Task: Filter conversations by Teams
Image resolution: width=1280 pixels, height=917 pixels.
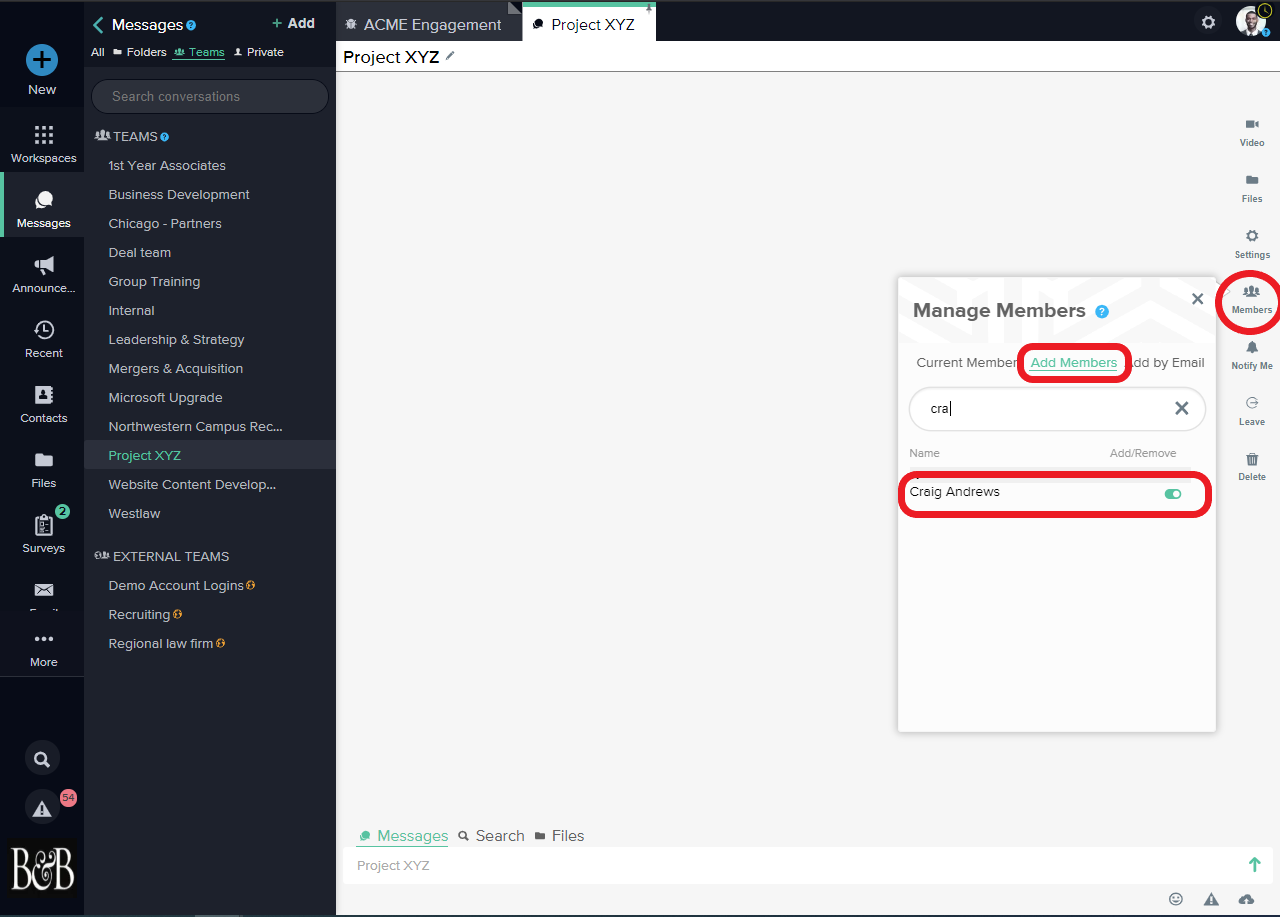Action: coord(199,52)
